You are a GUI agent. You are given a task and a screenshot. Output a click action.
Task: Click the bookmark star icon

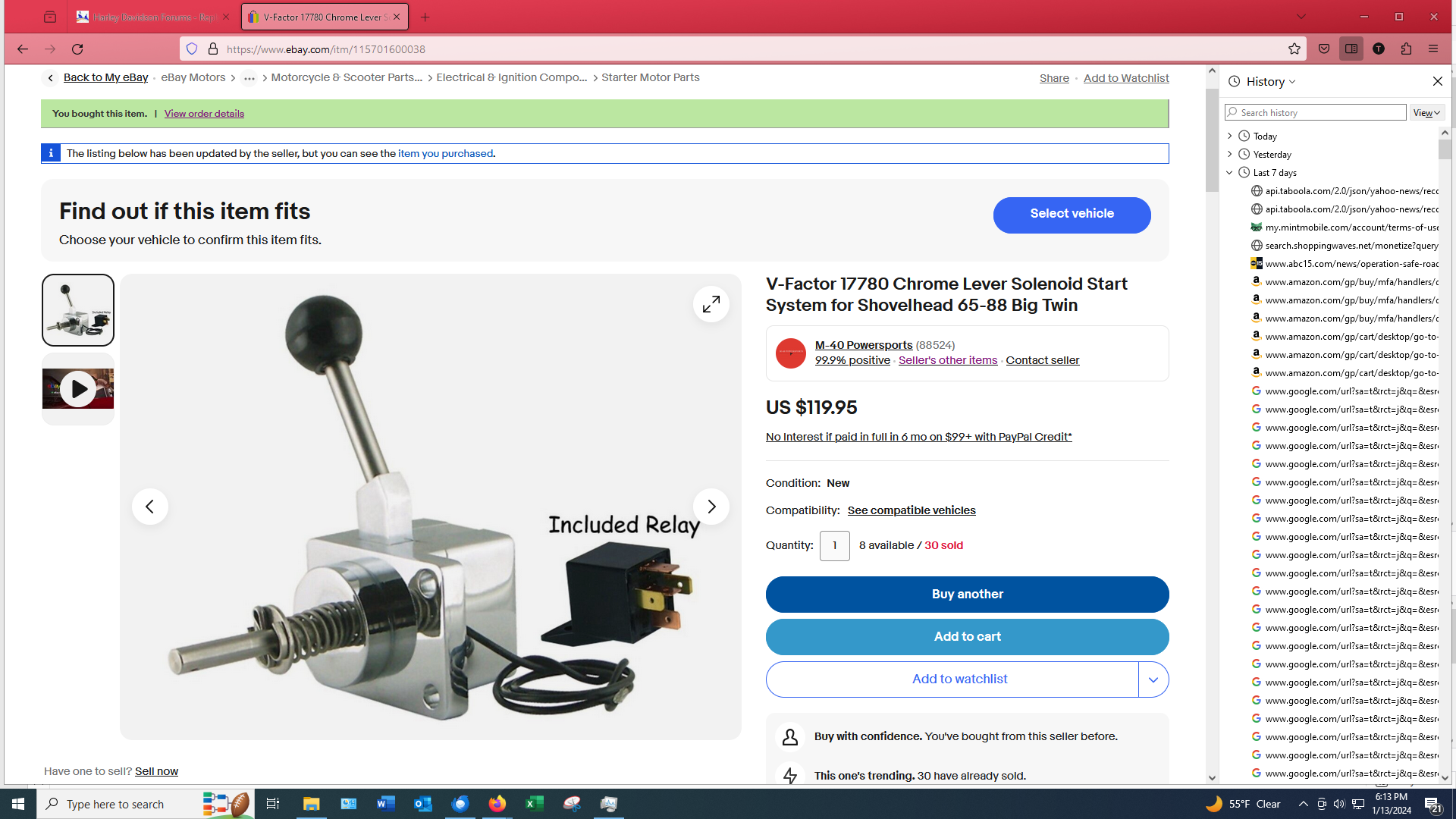point(1294,49)
